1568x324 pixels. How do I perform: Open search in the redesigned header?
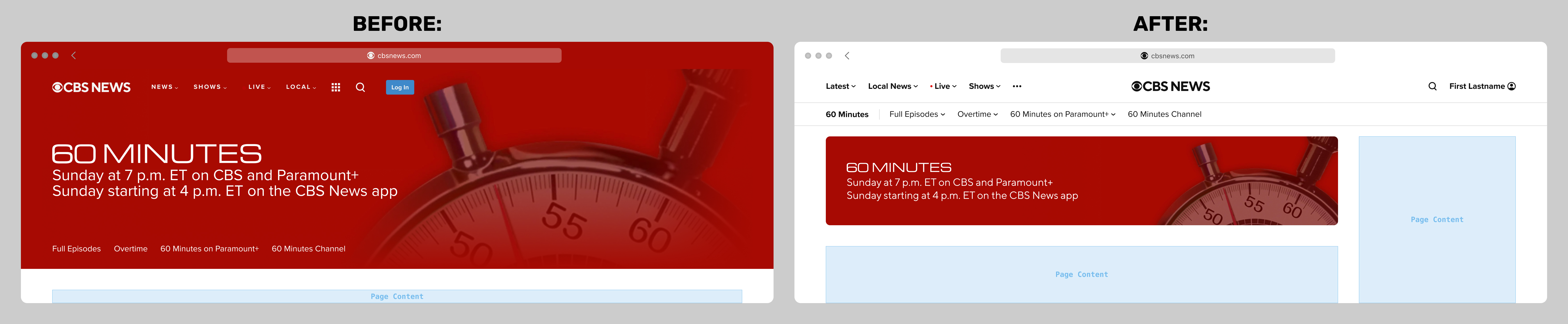1433,86
